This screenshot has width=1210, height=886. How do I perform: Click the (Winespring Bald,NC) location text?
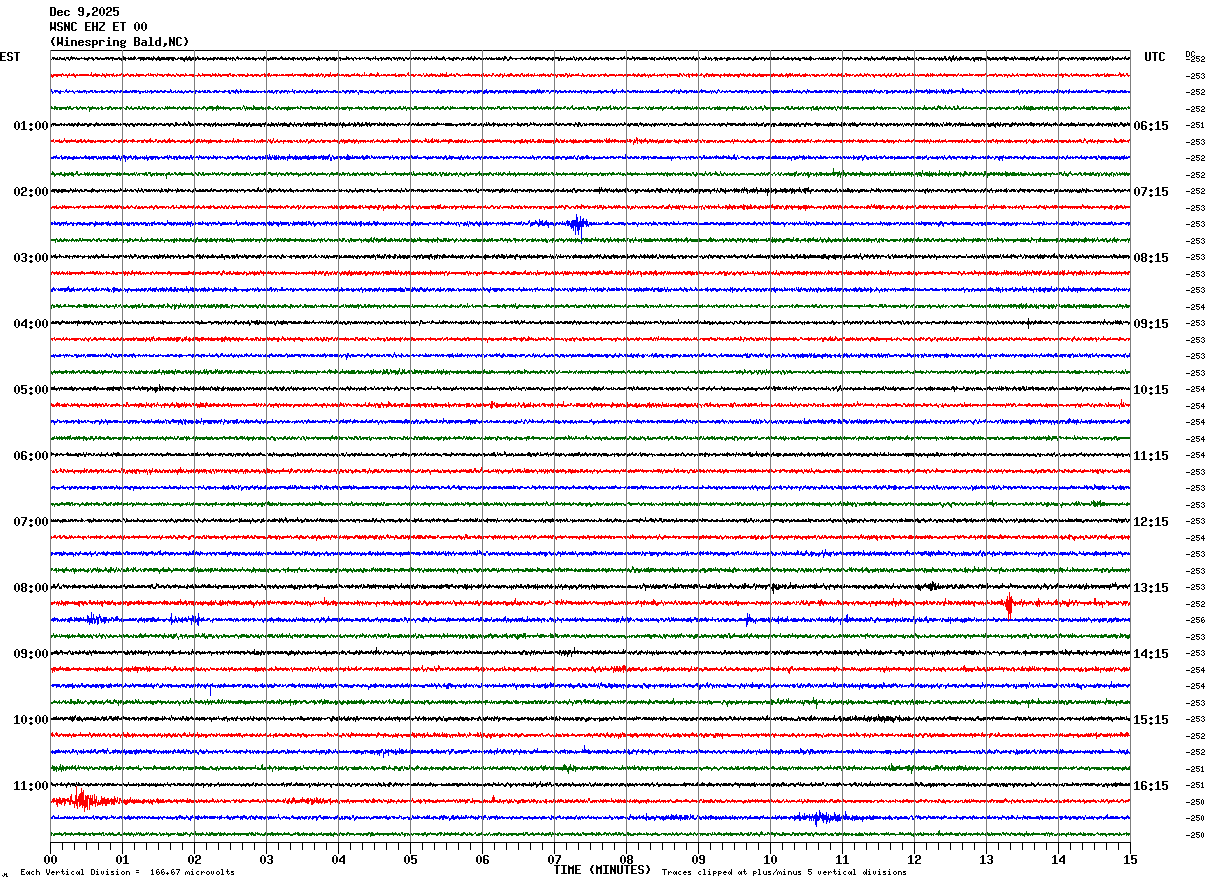coord(119,42)
